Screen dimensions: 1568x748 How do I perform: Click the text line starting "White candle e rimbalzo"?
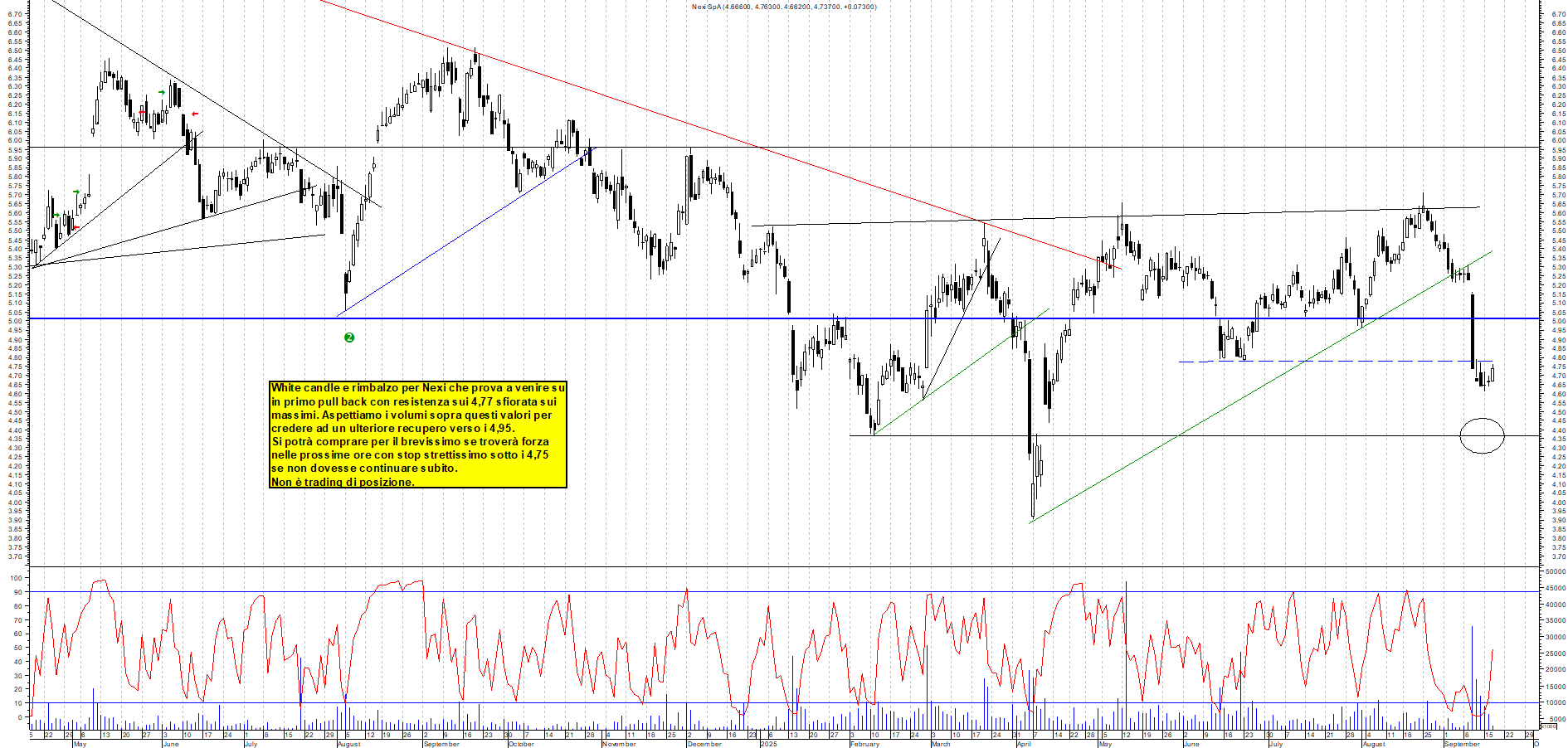(x=418, y=387)
